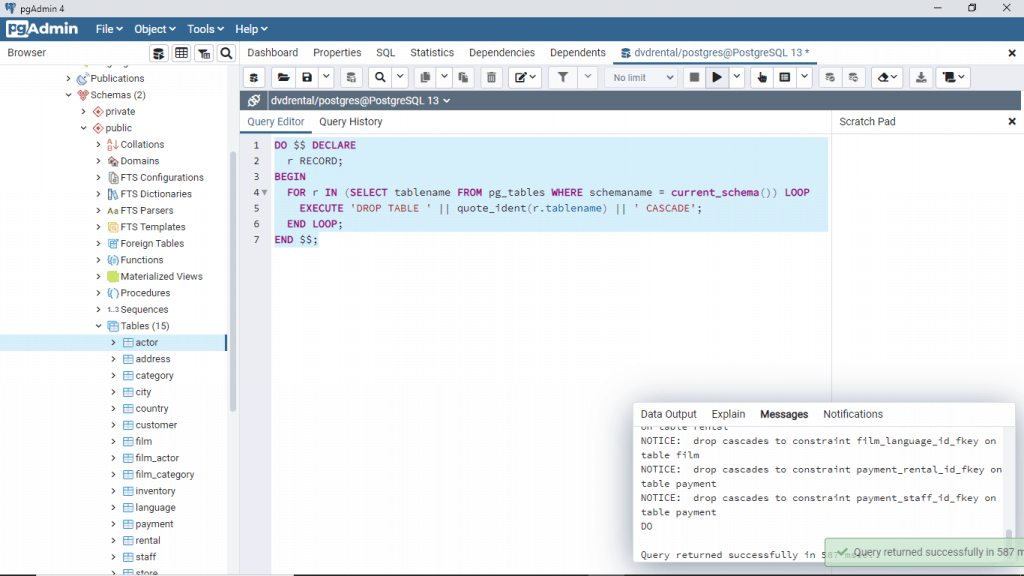Open Search Objects magnifier in Browser
1024x576 pixels.
click(x=227, y=54)
